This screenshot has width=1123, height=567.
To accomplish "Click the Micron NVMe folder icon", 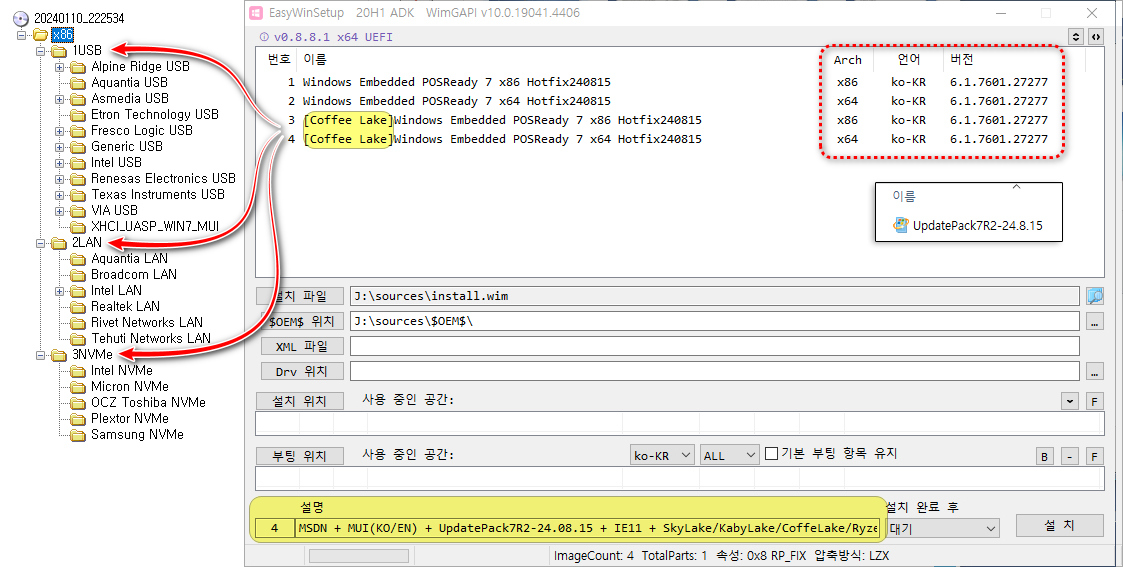I will (x=78, y=387).
